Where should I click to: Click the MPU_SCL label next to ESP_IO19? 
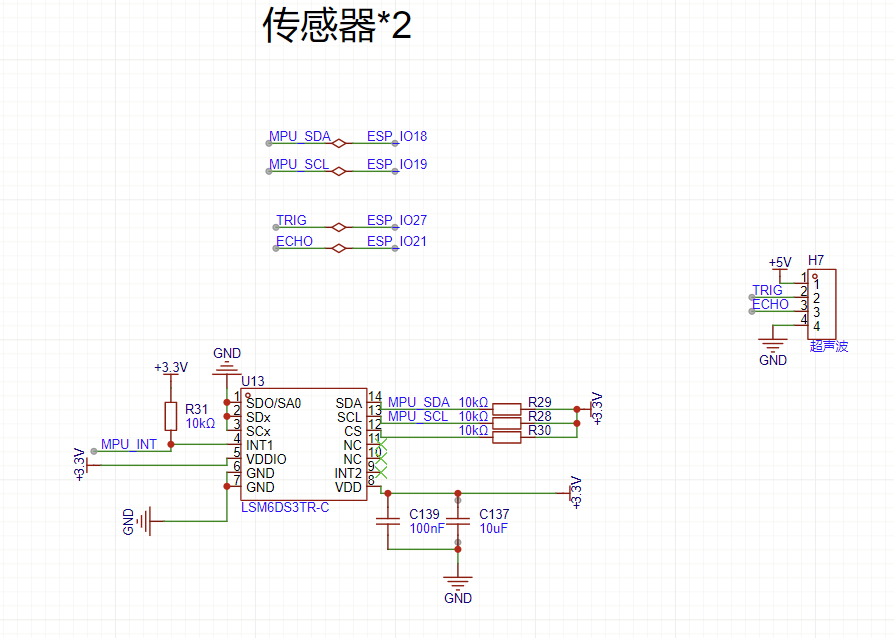pos(299,164)
